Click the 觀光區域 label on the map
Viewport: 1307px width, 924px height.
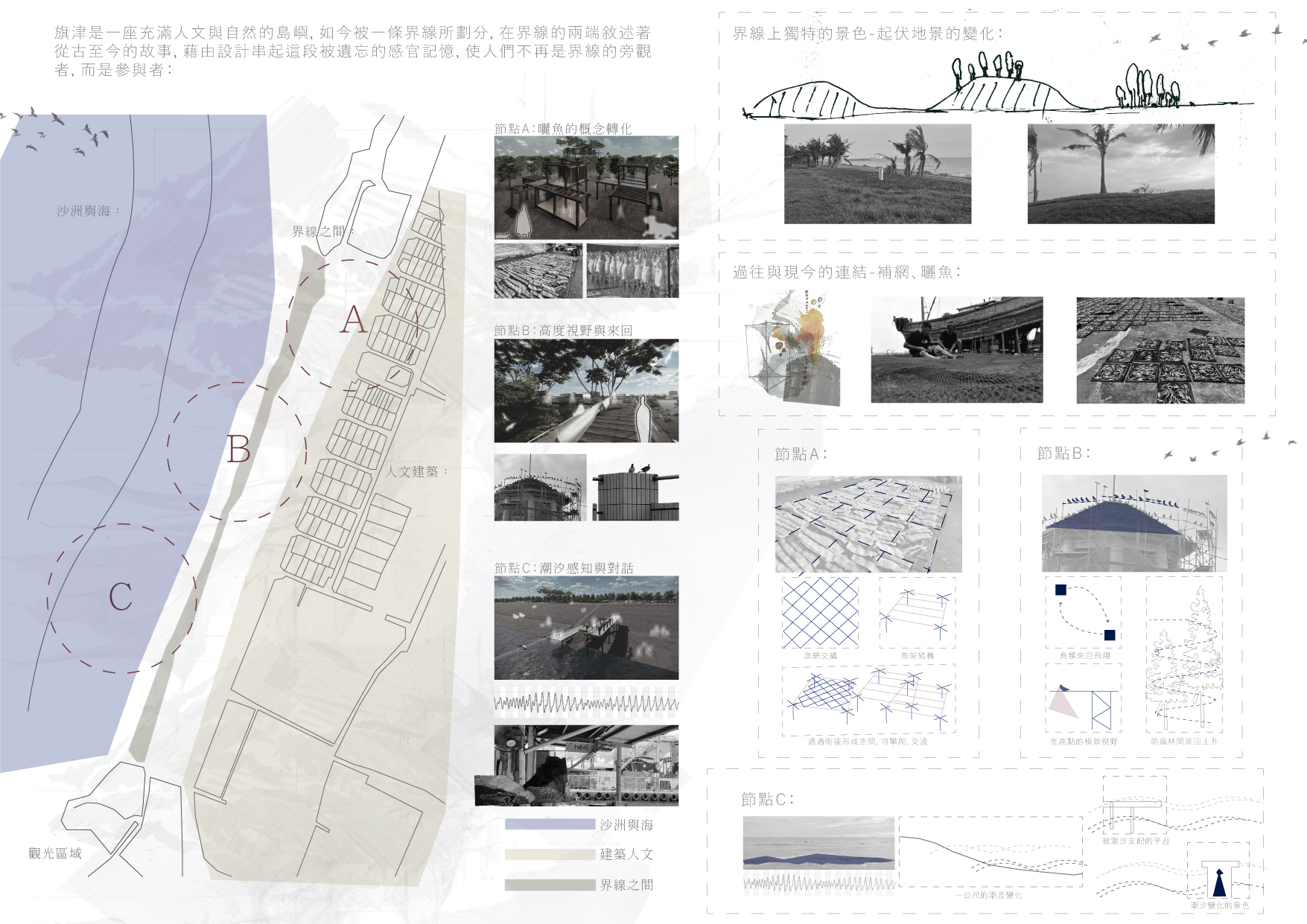pos(55,853)
